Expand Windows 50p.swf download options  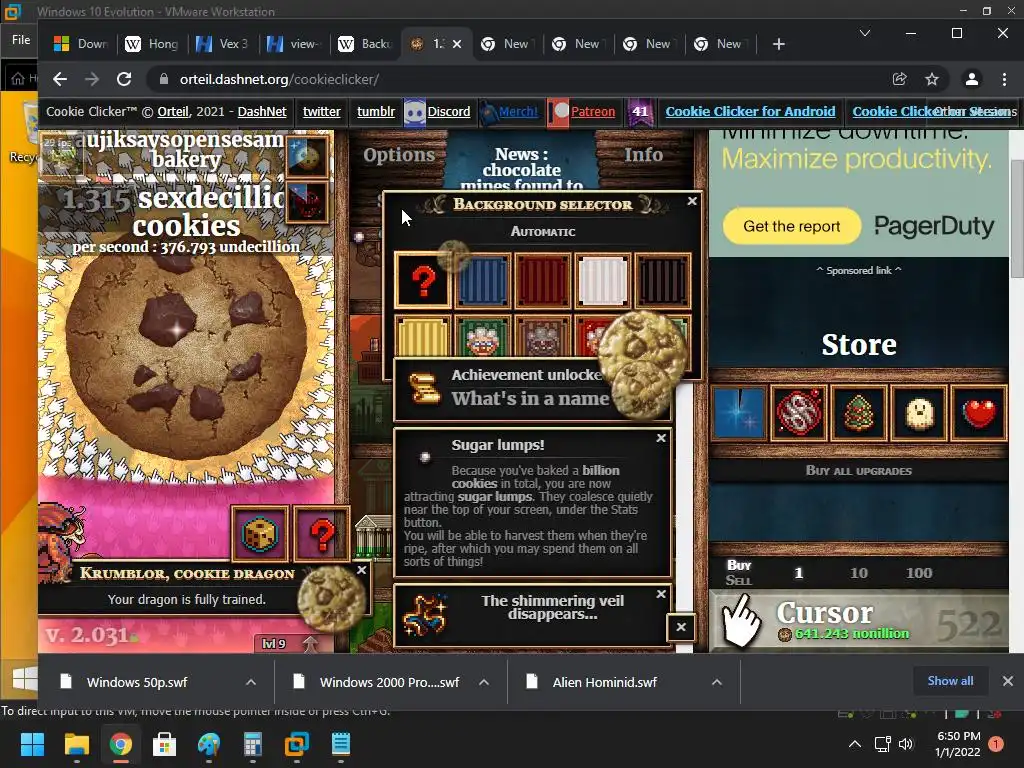pos(251,682)
